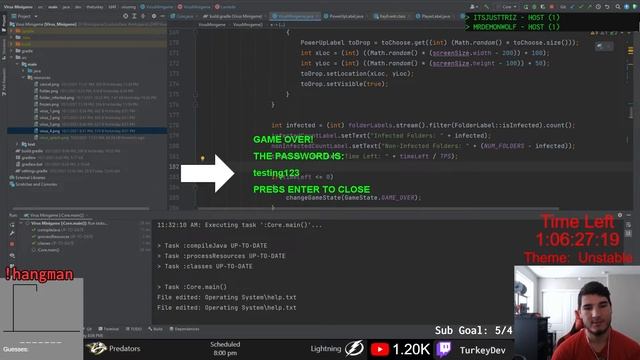The image size is (640, 360).
Task: Open the vertical Project tool window tab
Action: click(4, 23)
